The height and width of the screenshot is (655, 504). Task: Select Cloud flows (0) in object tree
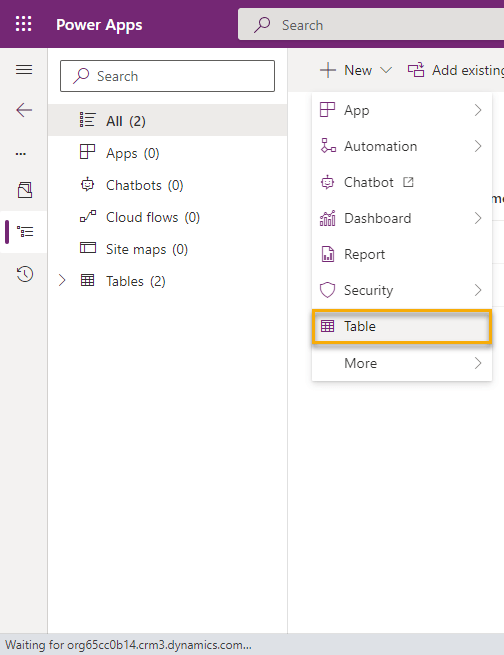pyautogui.click(x=168, y=217)
